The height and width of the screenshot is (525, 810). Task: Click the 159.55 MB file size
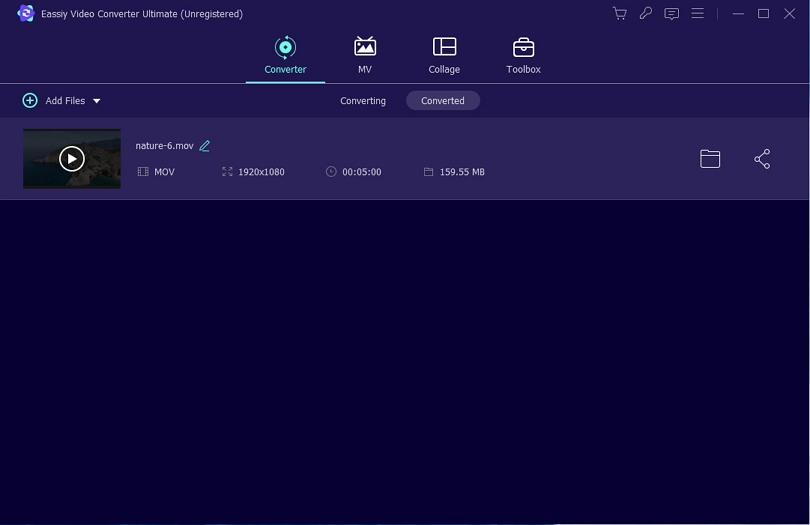point(462,172)
